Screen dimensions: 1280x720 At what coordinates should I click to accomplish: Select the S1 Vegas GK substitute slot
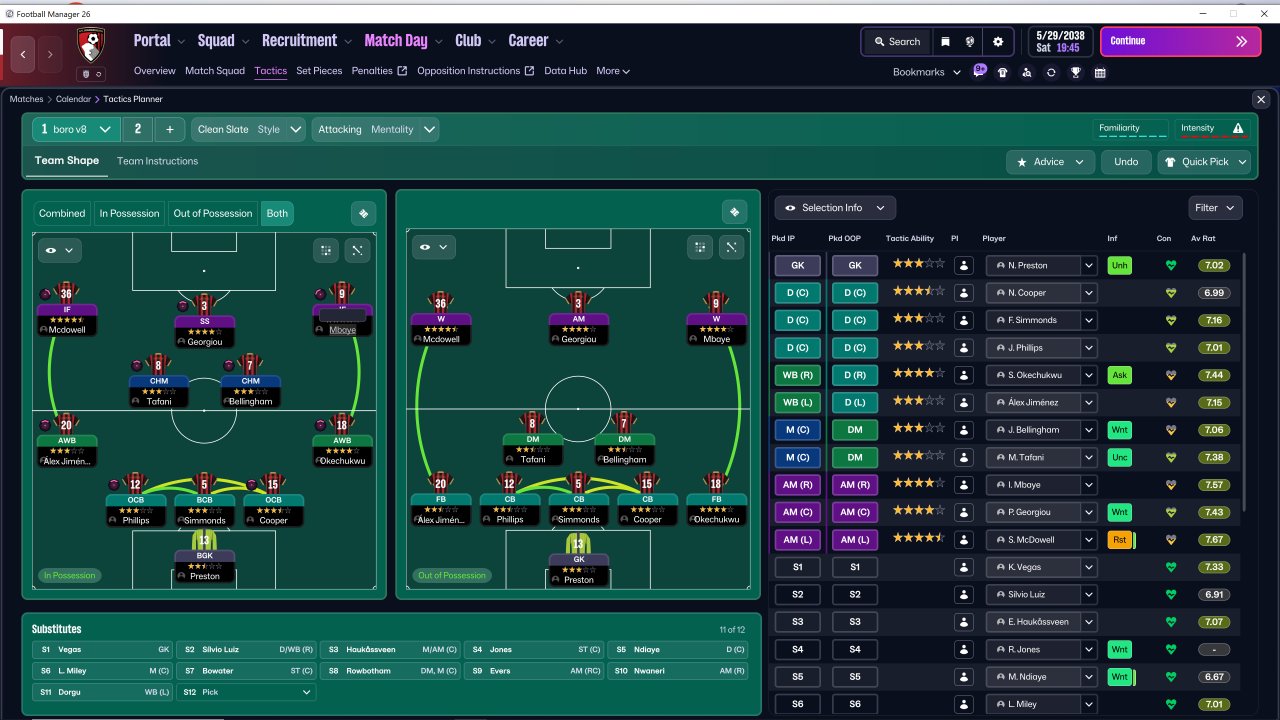click(101, 650)
